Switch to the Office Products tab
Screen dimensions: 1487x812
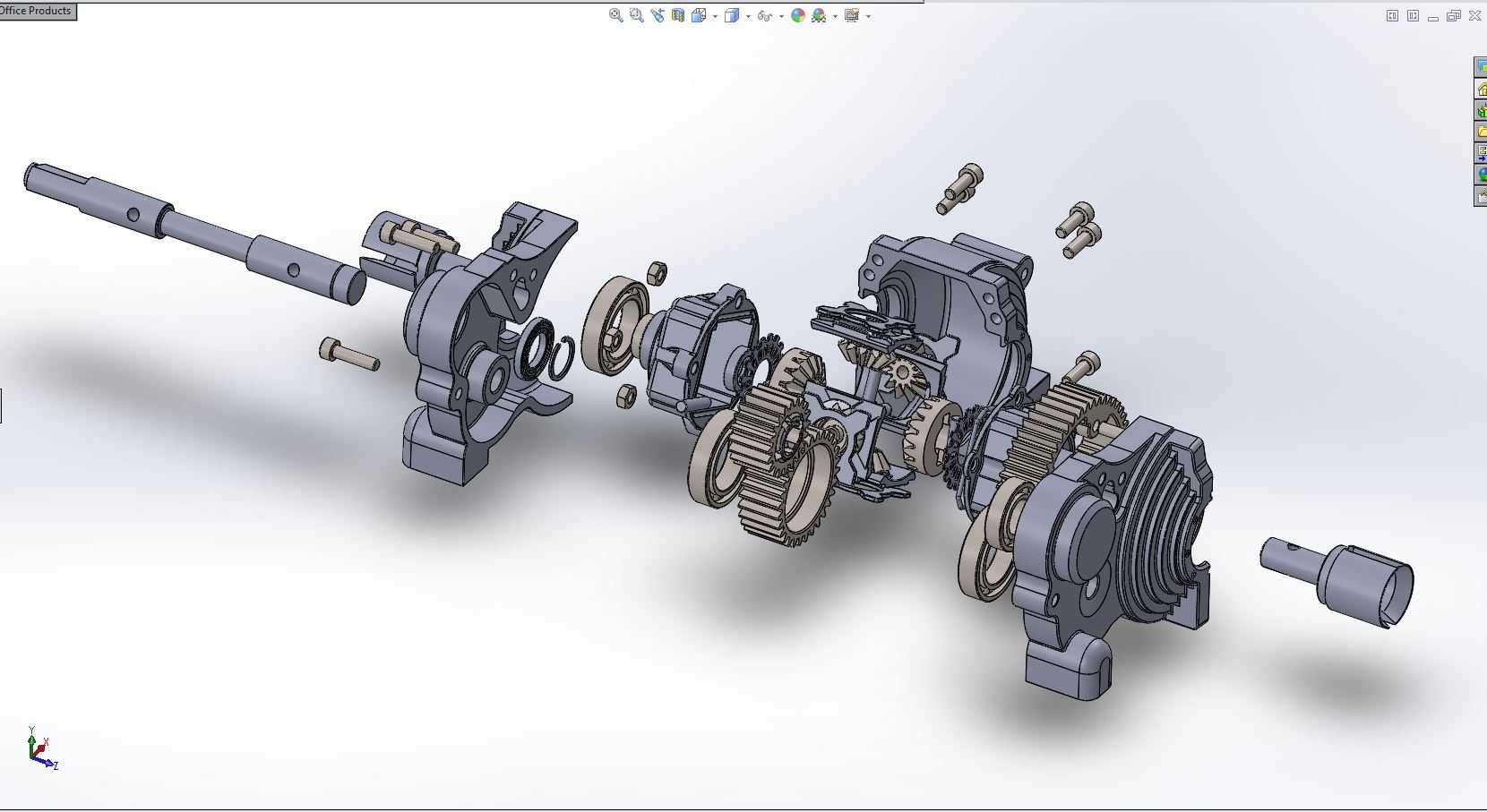(x=38, y=11)
